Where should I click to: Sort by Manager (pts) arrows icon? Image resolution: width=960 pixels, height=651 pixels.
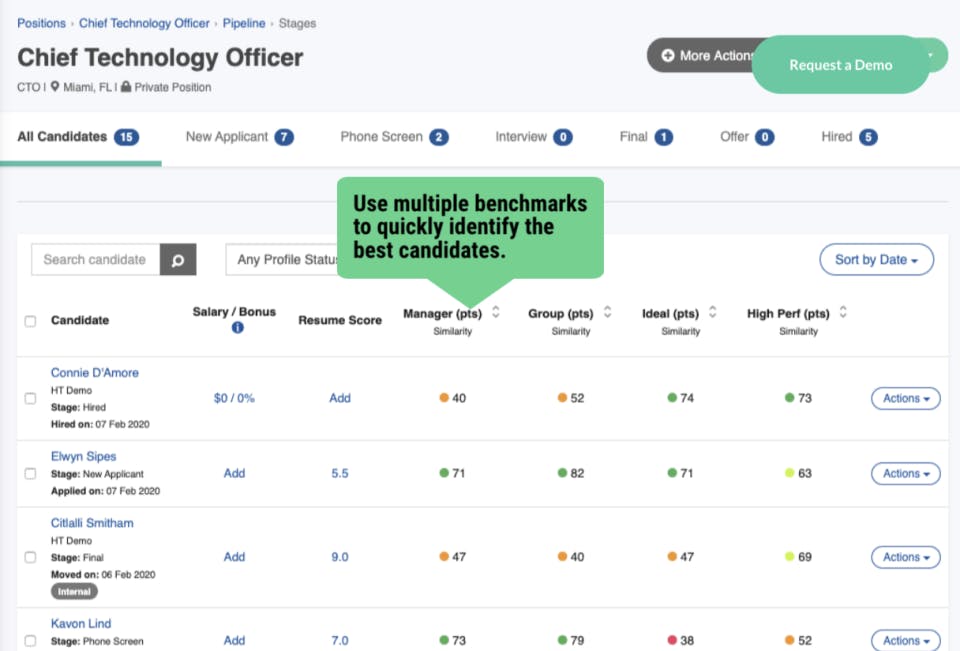click(x=496, y=312)
